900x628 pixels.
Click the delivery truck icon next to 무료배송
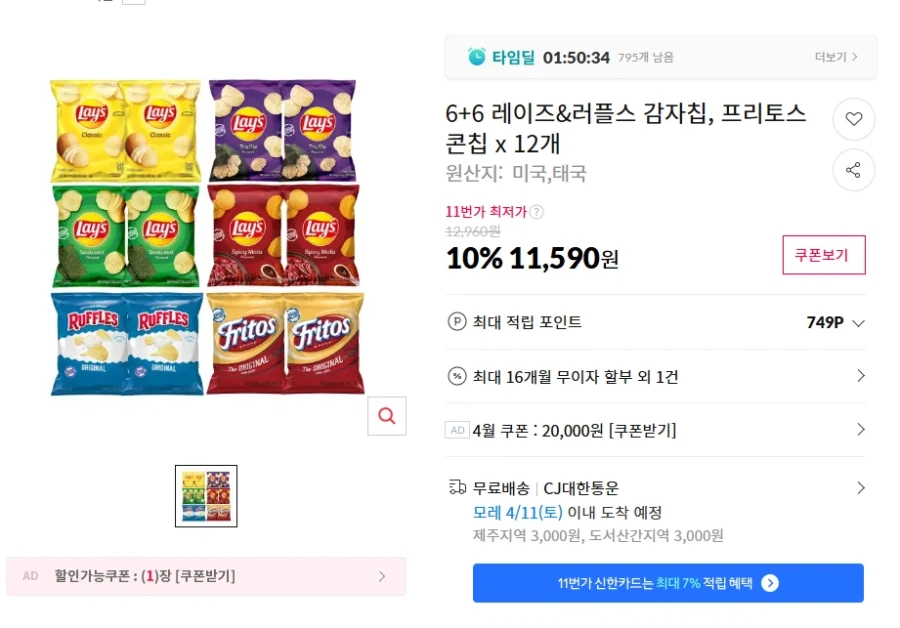click(x=458, y=488)
